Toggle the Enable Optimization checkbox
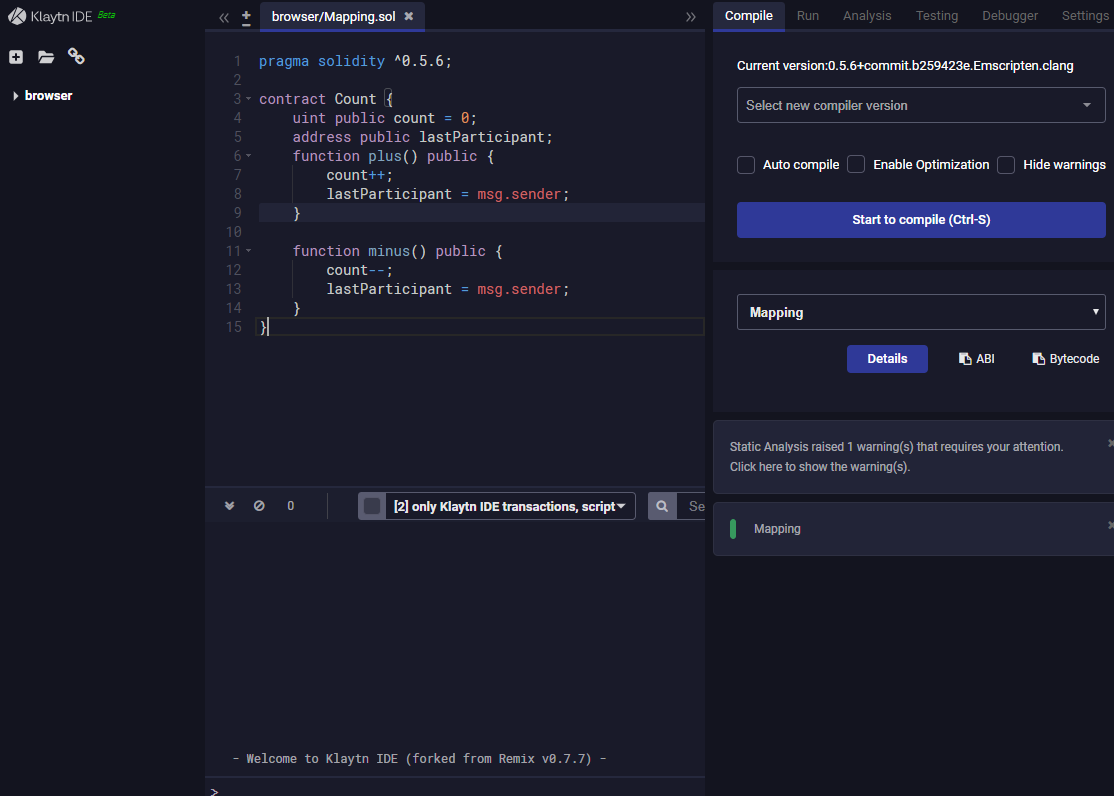 click(x=856, y=165)
